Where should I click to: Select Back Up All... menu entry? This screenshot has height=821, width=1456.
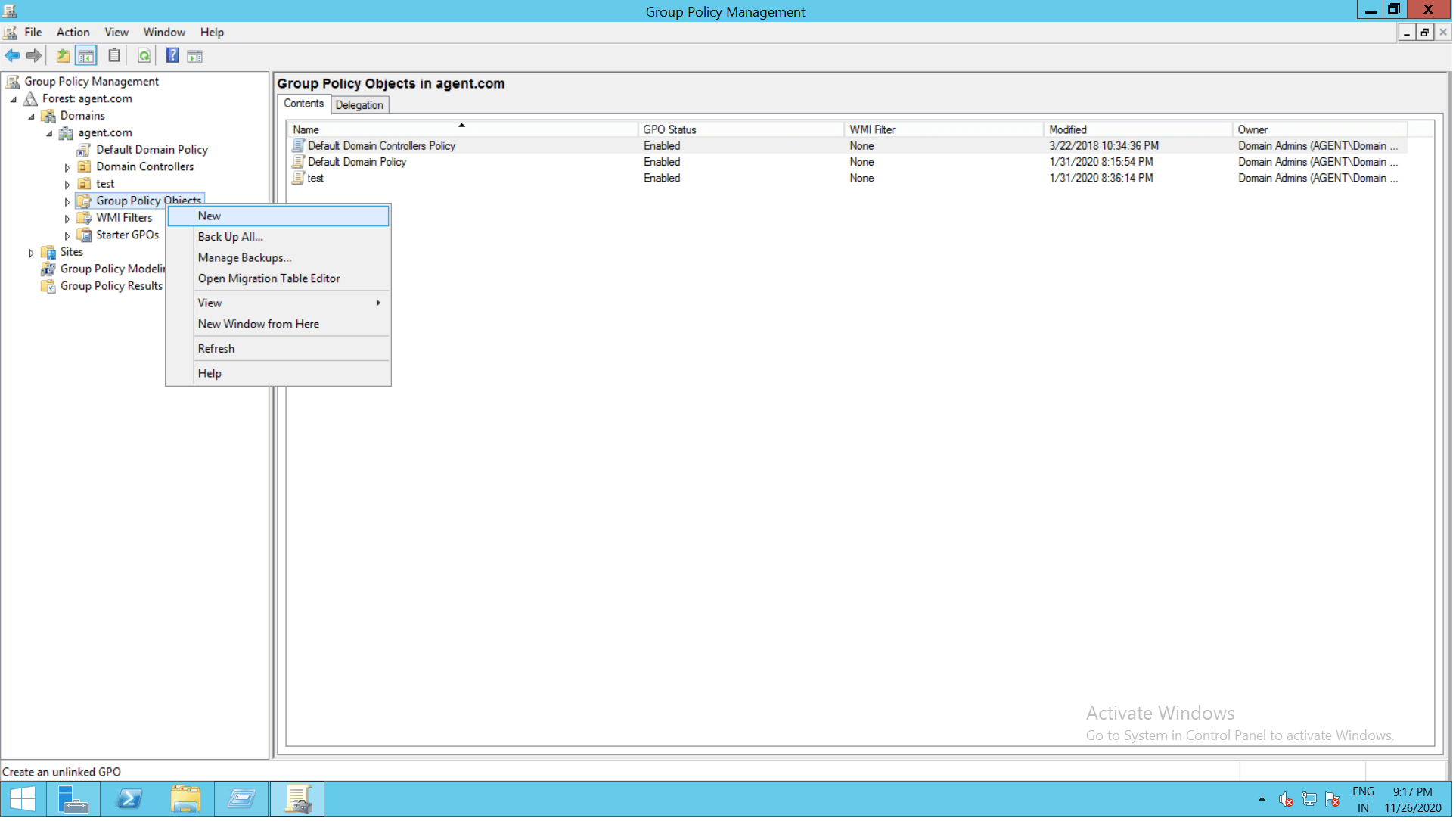click(x=231, y=238)
